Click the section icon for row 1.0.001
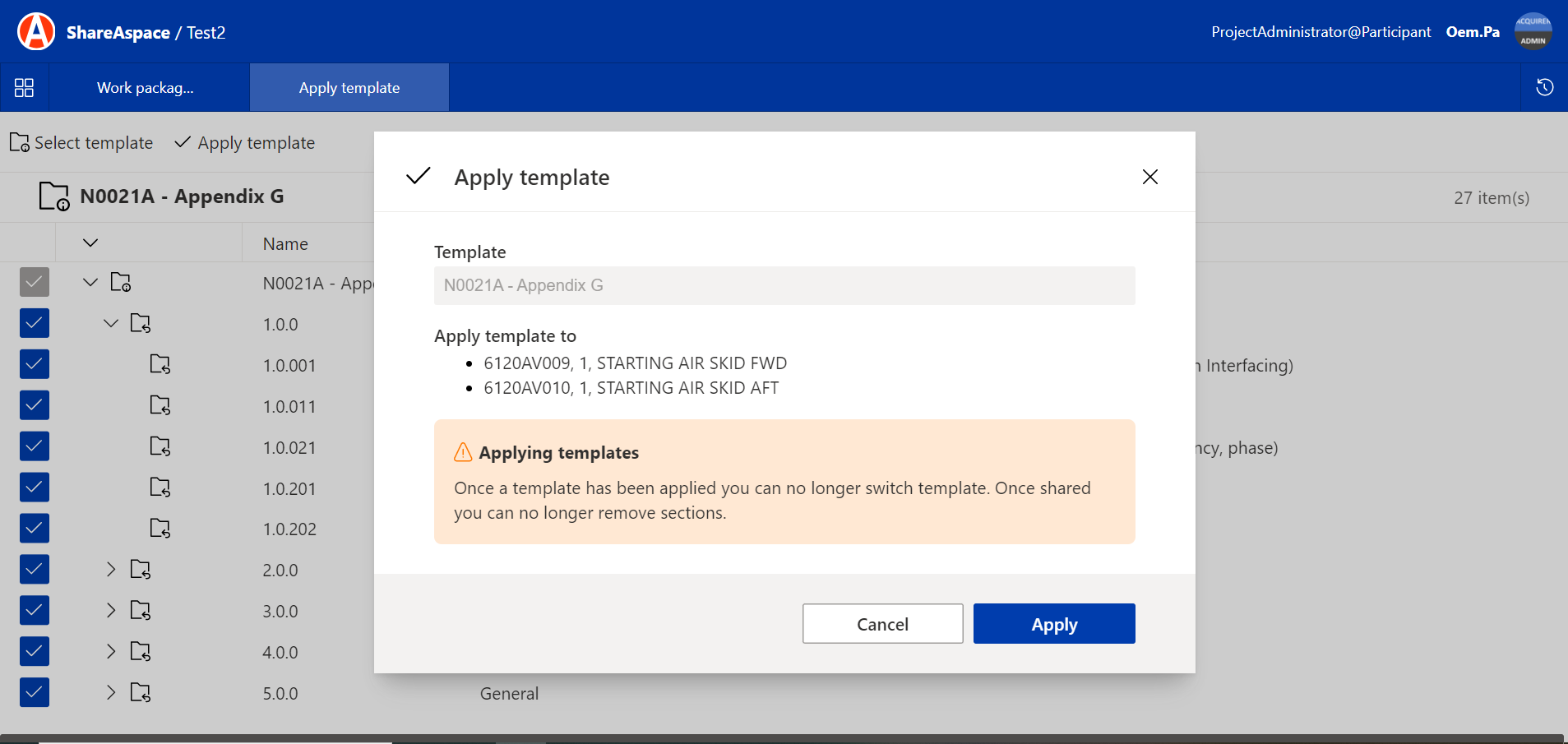Screen dimensions: 1568x744 point(160,365)
